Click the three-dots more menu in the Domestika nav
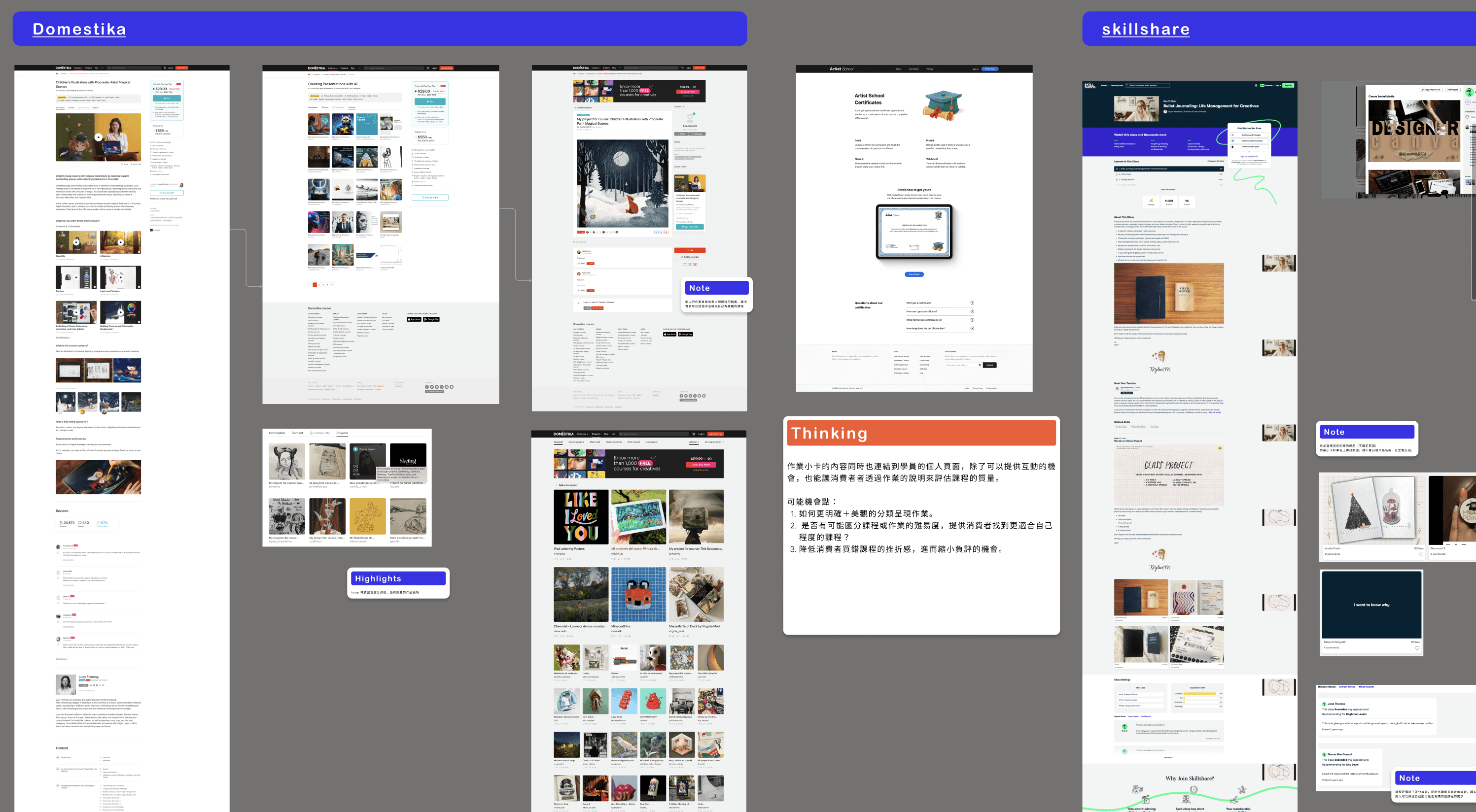Image resolution: width=1476 pixels, height=812 pixels. pyautogui.click(x=613, y=434)
